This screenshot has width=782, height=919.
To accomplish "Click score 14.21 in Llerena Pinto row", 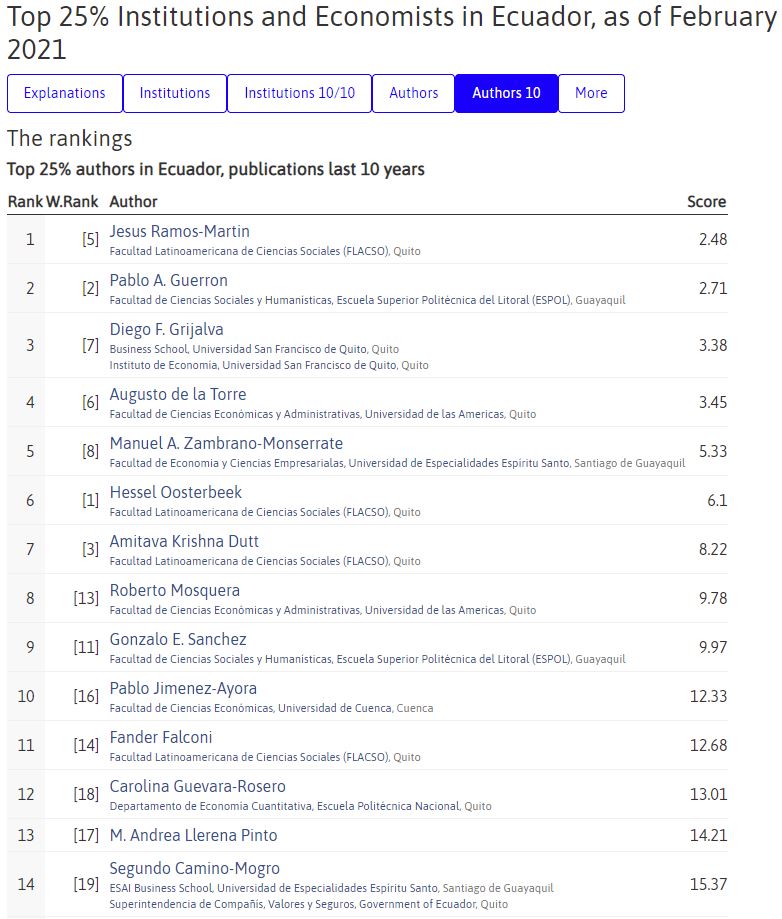I will click(709, 836).
